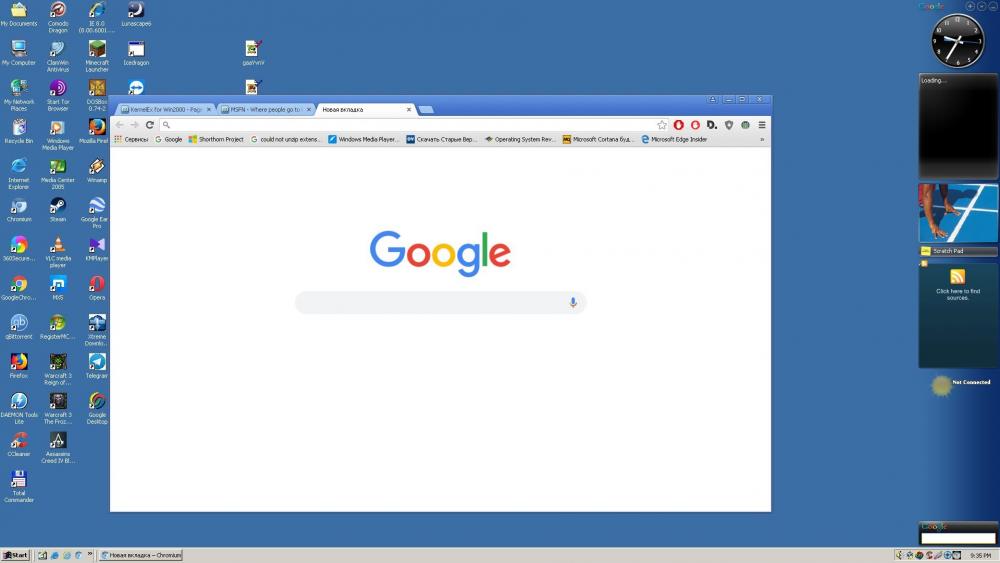Select the Comodo Dragon desktop icon
The width and height of the screenshot is (1000, 563).
tap(57, 17)
